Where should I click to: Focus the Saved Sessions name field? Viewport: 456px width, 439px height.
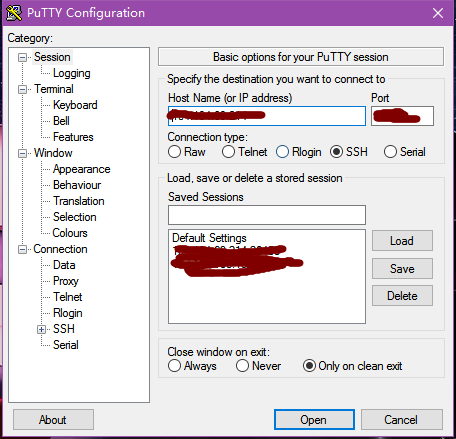267,215
